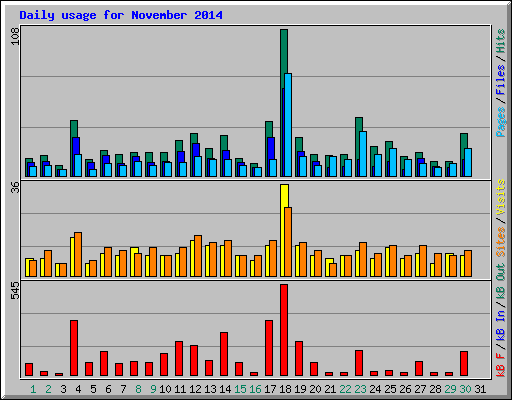Click the day 12 axis label
The image size is (512, 400).
point(195,389)
